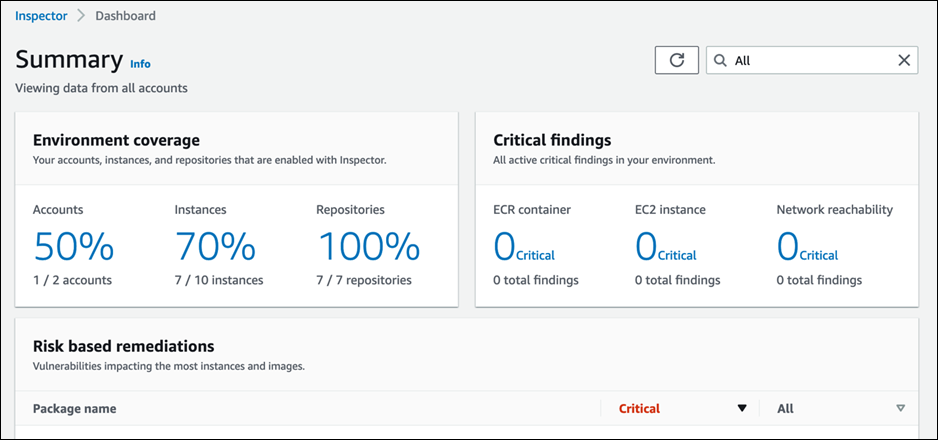This screenshot has height=440, width=938.
Task: Click the Repositories label
Action: (x=351, y=210)
